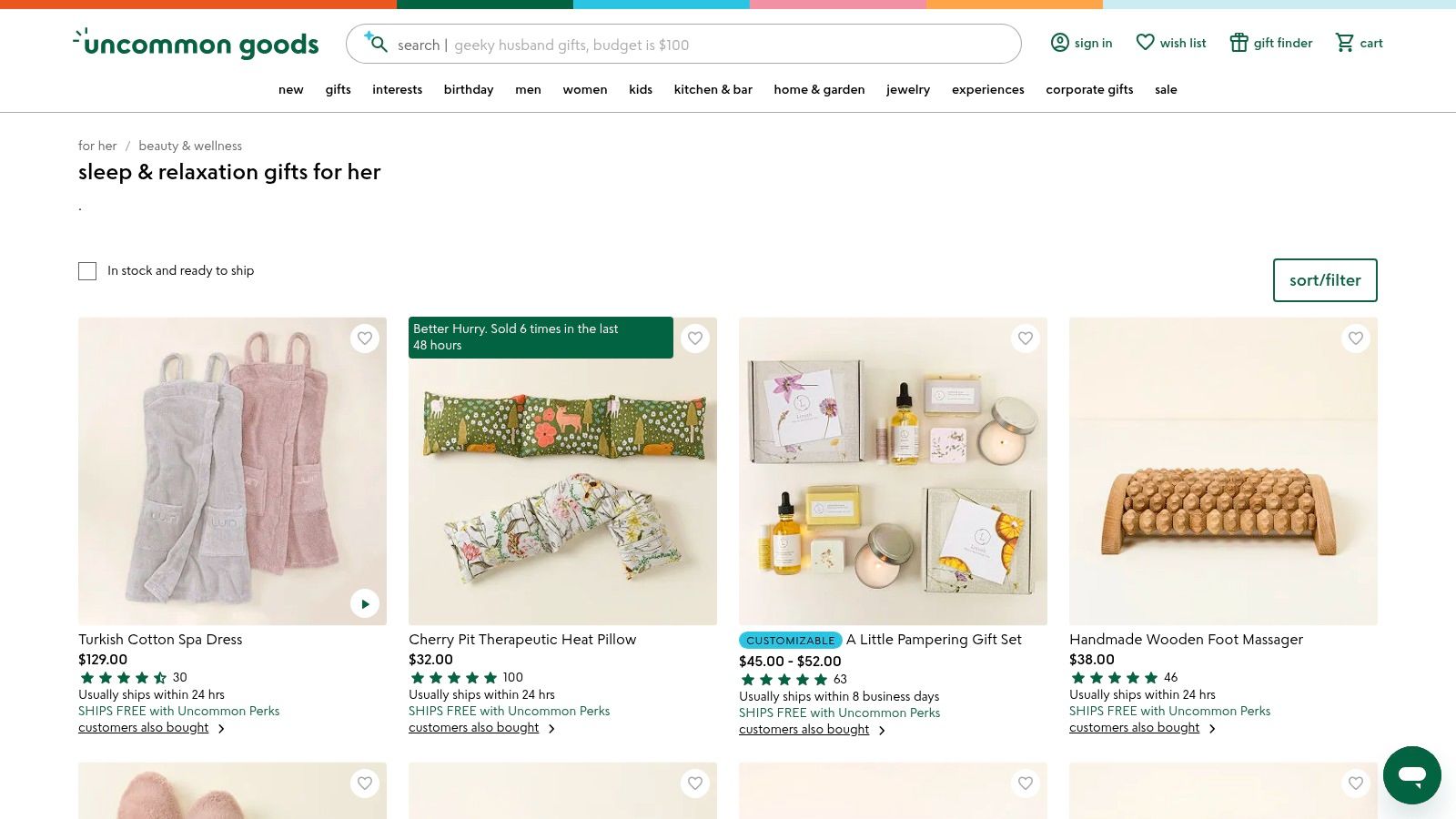Open the women menu
The height and width of the screenshot is (819, 1456).
coord(585,89)
